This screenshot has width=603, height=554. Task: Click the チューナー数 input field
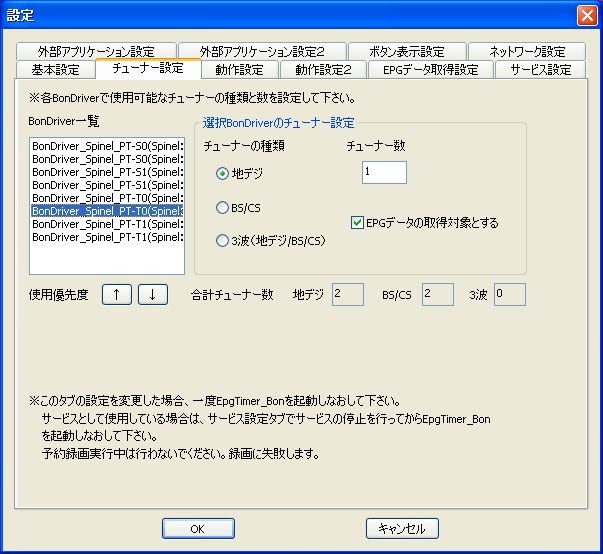click(384, 172)
